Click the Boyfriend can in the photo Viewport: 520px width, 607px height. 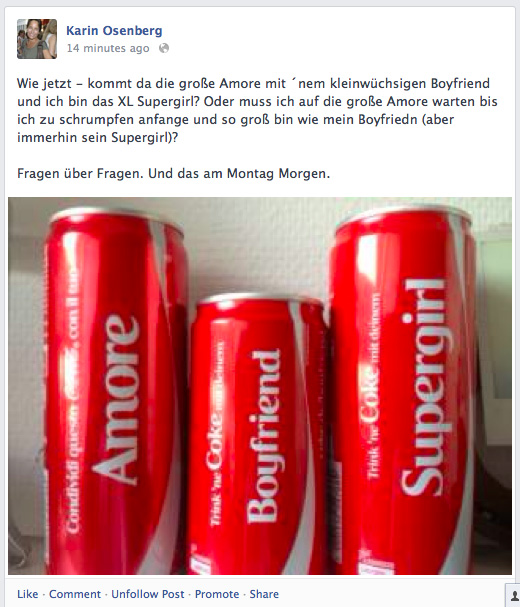tap(259, 436)
